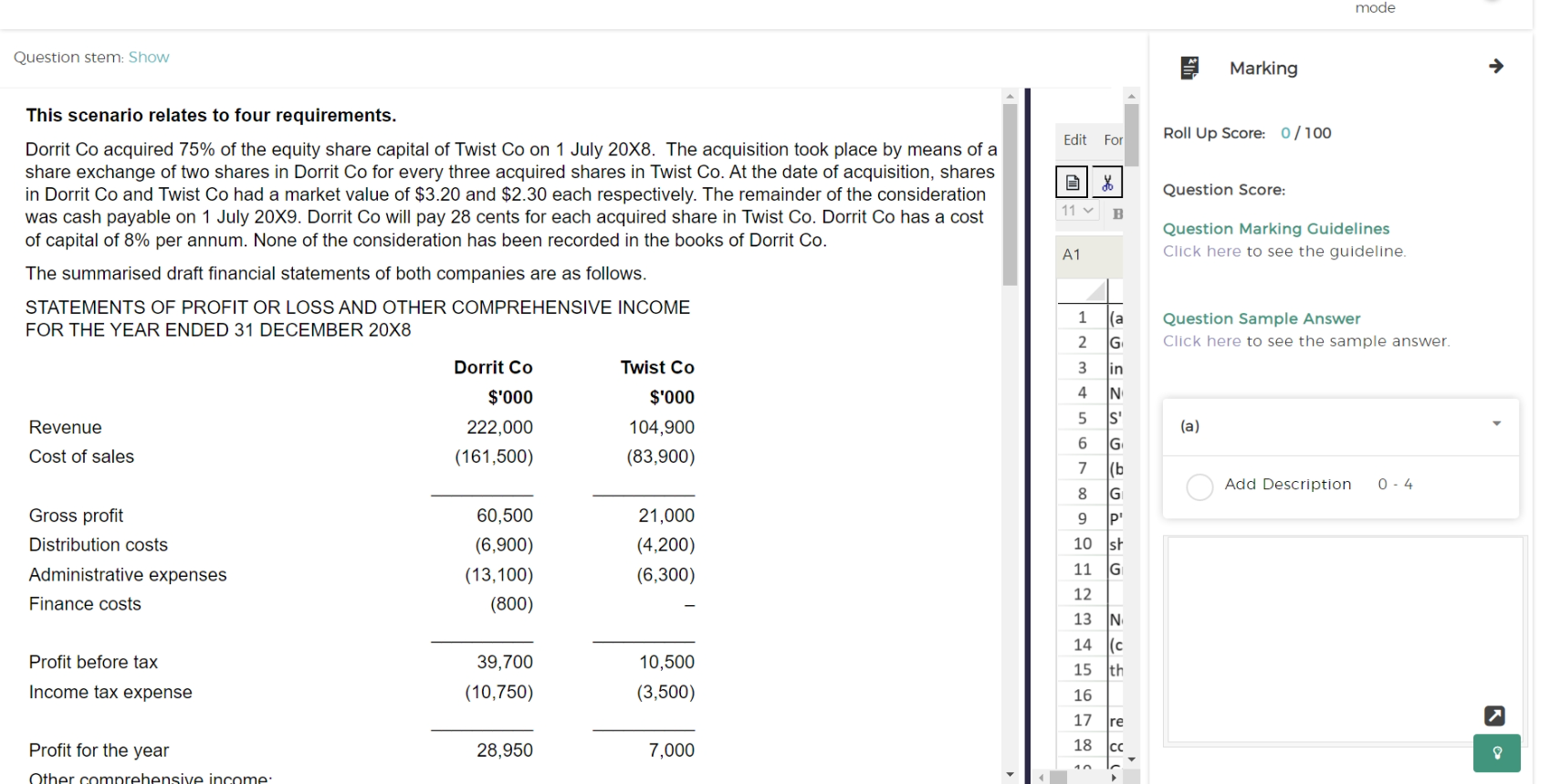Open the Question Sample Answer link
1550x784 pixels.
(x=1201, y=341)
